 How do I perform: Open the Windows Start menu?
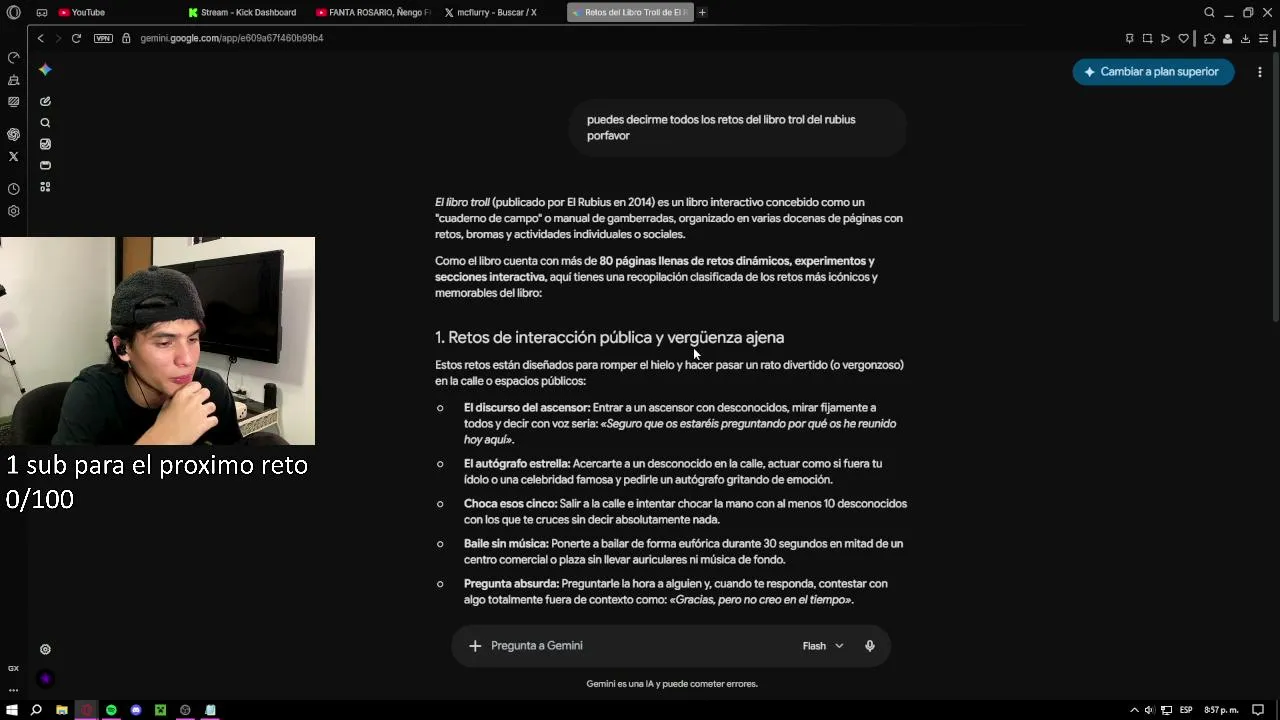(12, 710)
